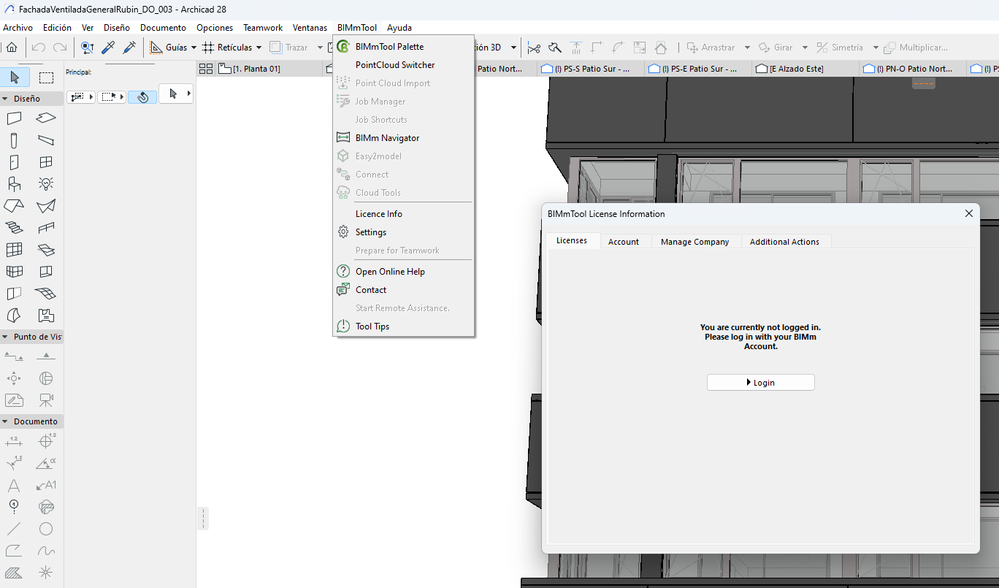The height and width of the screenshot is (588, 999).
Task: Select the Line drawing tool
Action: 14,529
